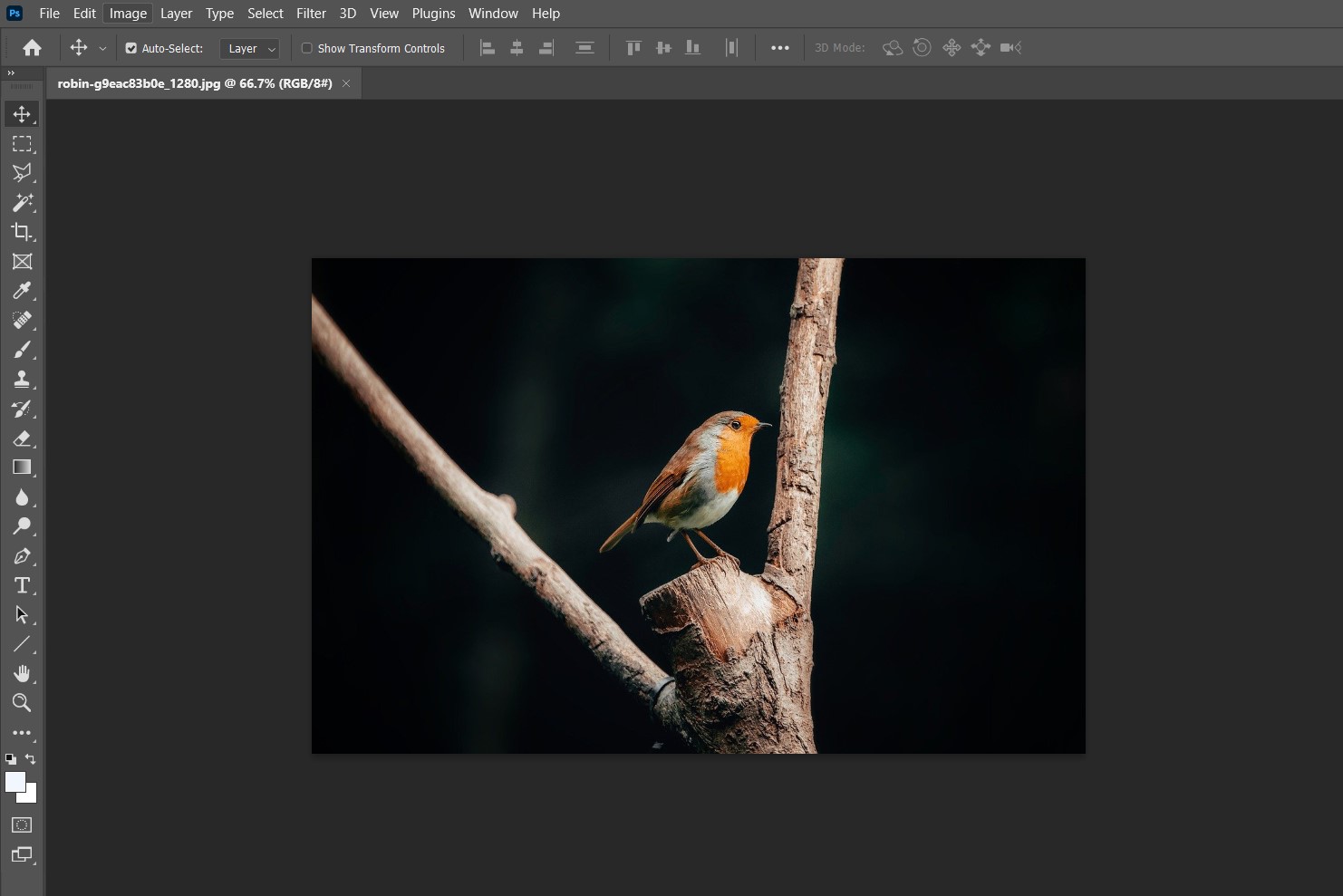
Task: Close the robin-g9eac83b0e_1280.jpg tab
Action: (x=346, y=83)
